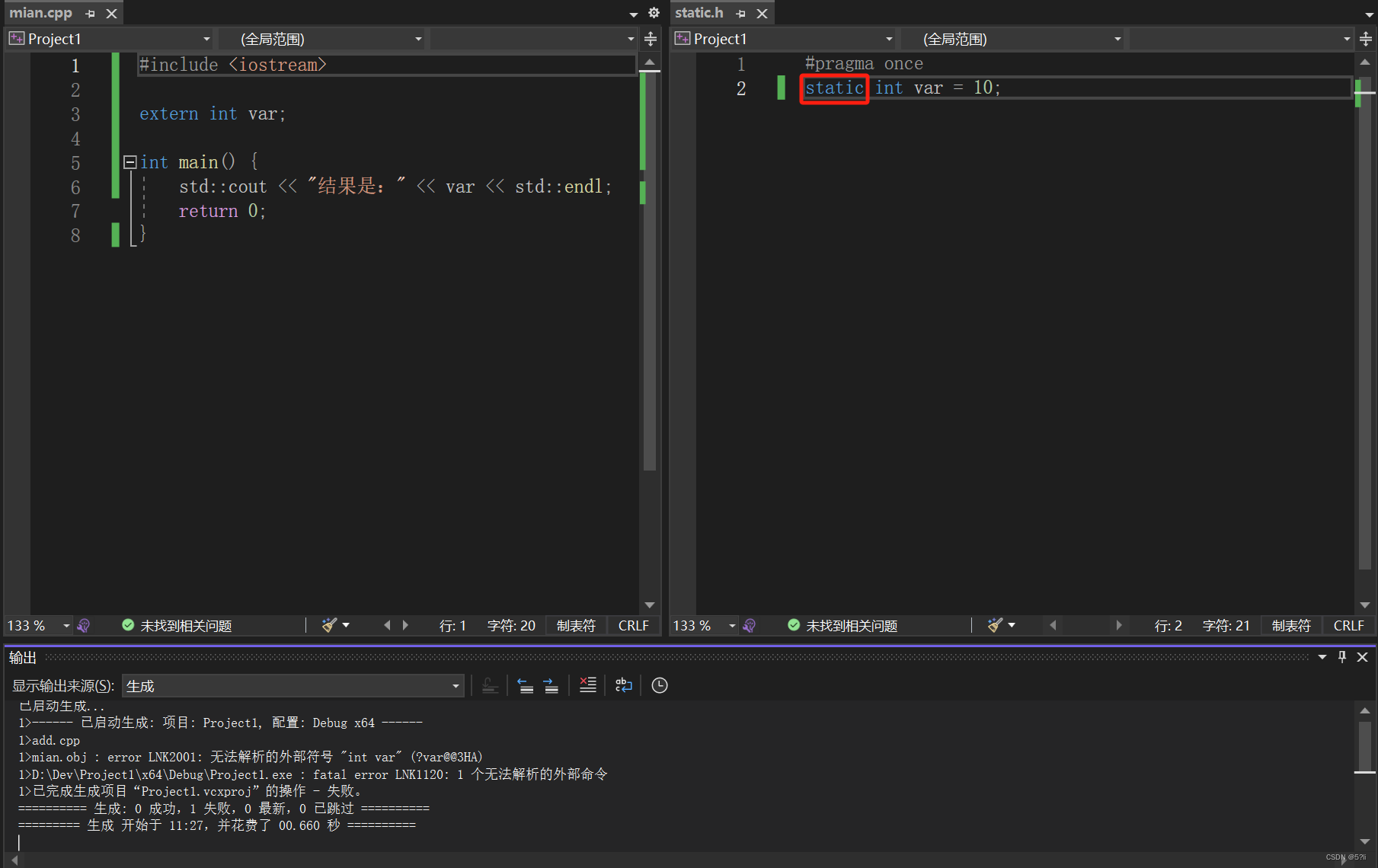Screen dimensions: 1378x868
Task: Close the static.h tab
Action: [762, 14]
